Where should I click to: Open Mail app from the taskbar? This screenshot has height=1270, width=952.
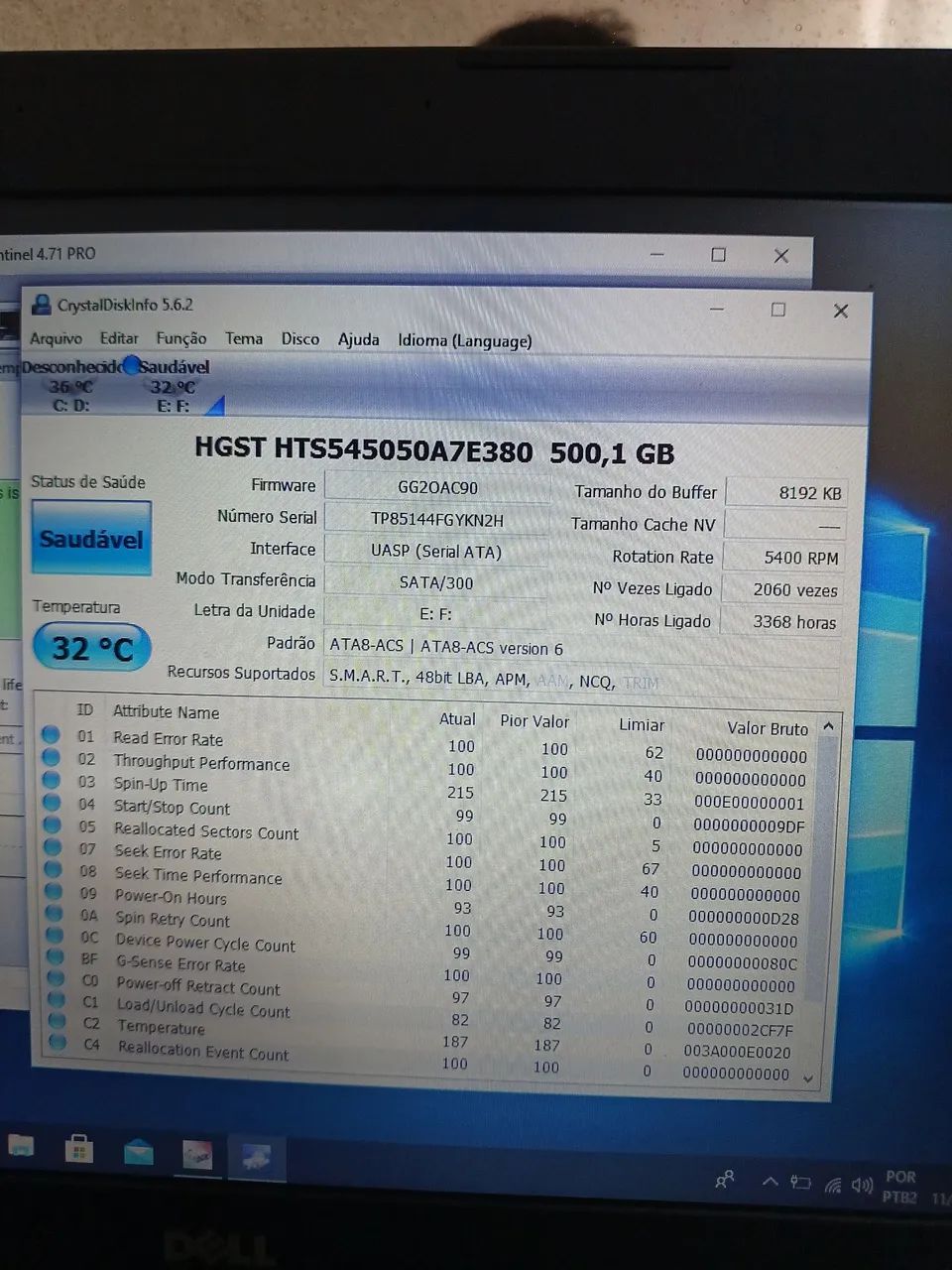138,1152
